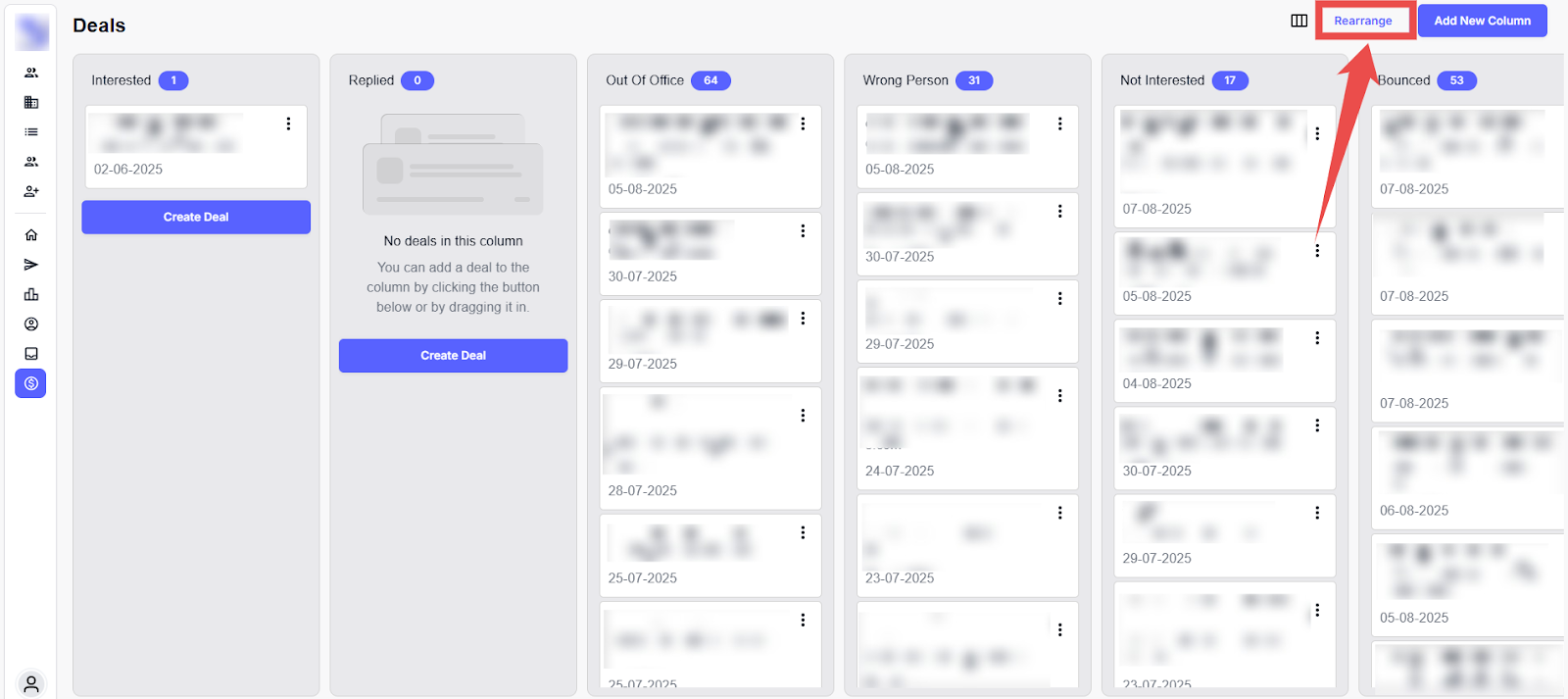This screenshot has width=1568, height=699.
Task: Click the add-person icon in sidebar
Action: [x=31, y=191]
